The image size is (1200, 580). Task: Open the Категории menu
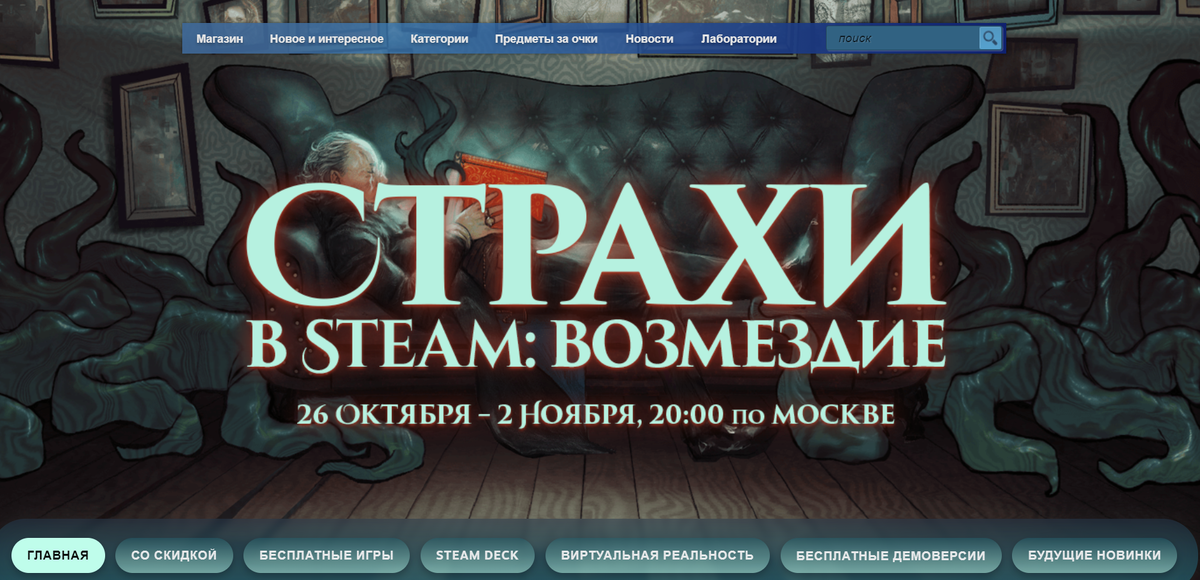(439, 39)
